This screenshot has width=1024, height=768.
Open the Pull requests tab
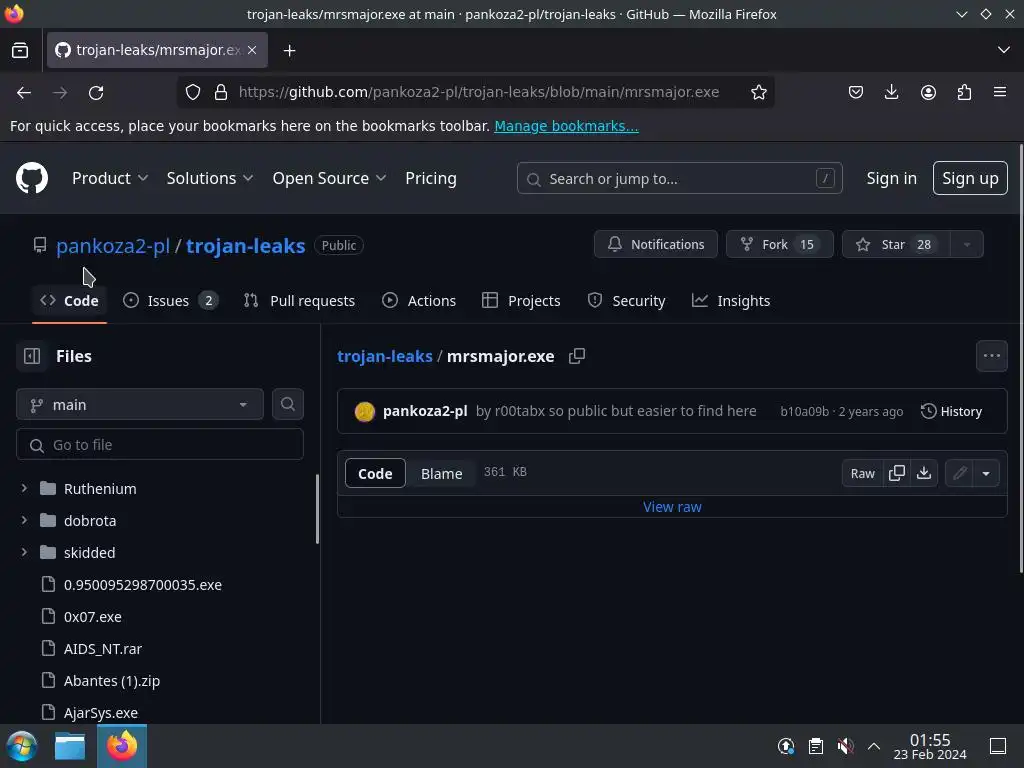[299, 300]
